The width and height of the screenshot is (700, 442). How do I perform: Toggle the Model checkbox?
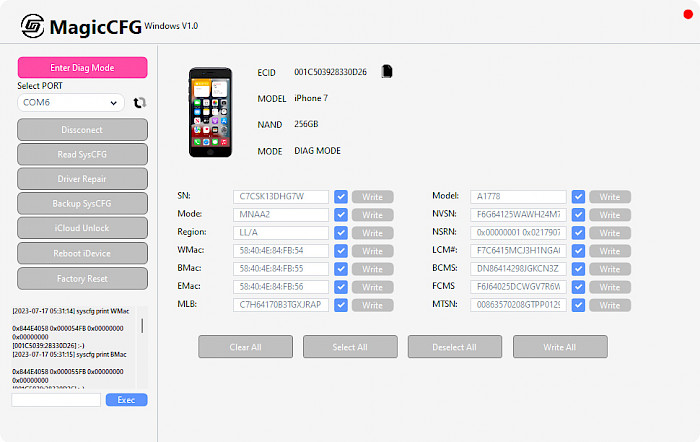coord(578,196)
